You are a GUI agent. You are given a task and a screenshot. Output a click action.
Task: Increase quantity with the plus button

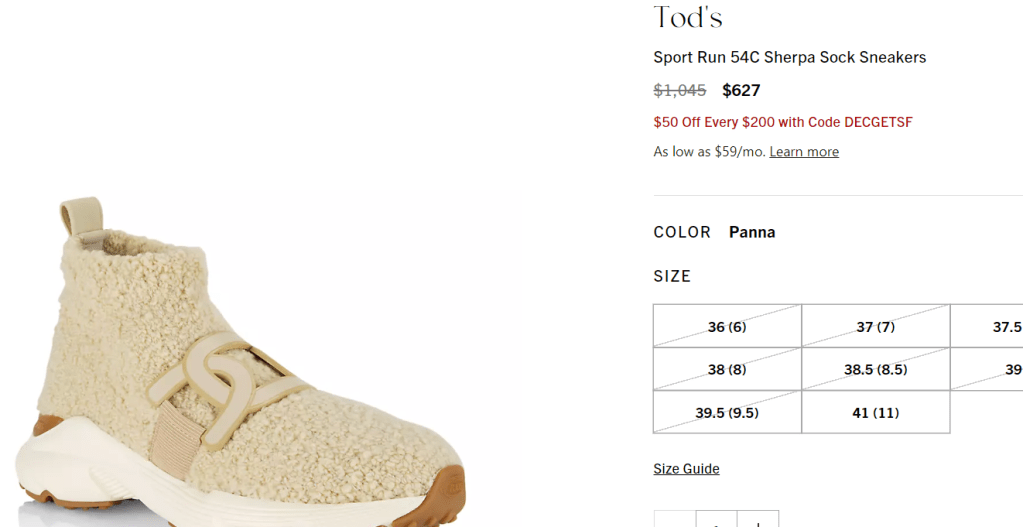point(758,520)
